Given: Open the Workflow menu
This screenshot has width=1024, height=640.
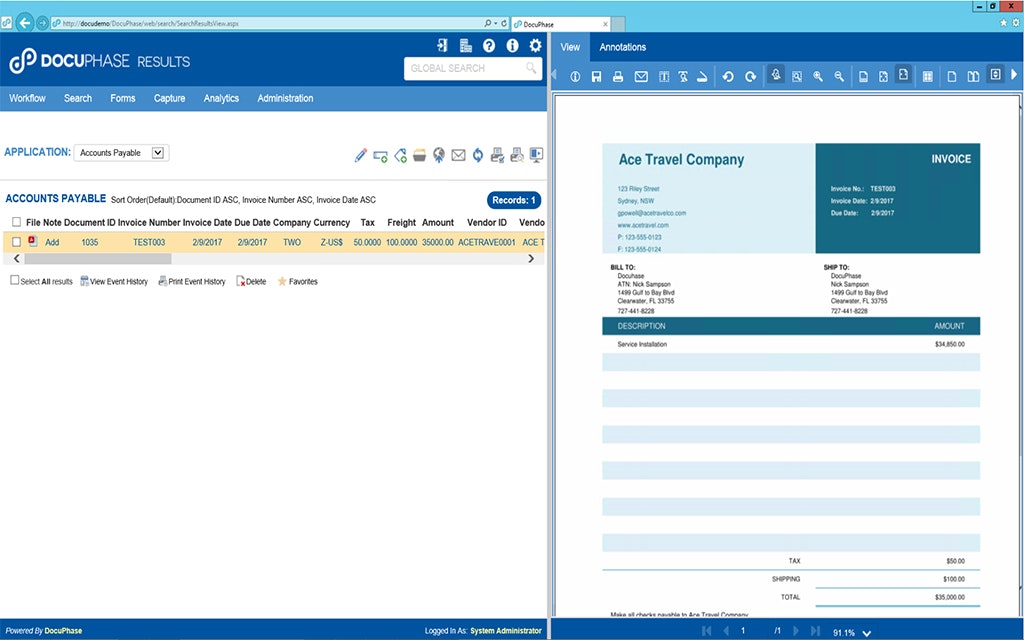Looking at the screenshot, I should coord(27,98).
